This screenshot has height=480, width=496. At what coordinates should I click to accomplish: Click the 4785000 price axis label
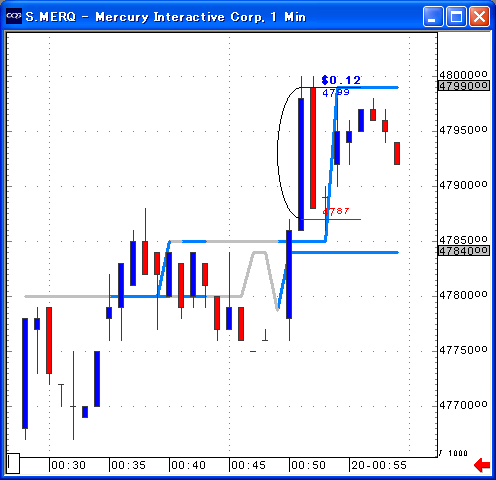463,240
